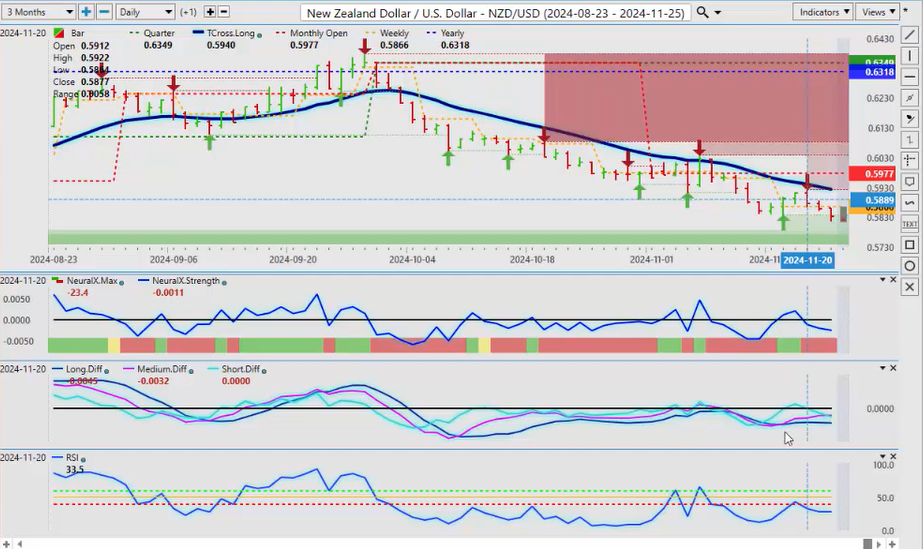
Task: Select the ellipse drawing tool
Action: click(909, 266)
